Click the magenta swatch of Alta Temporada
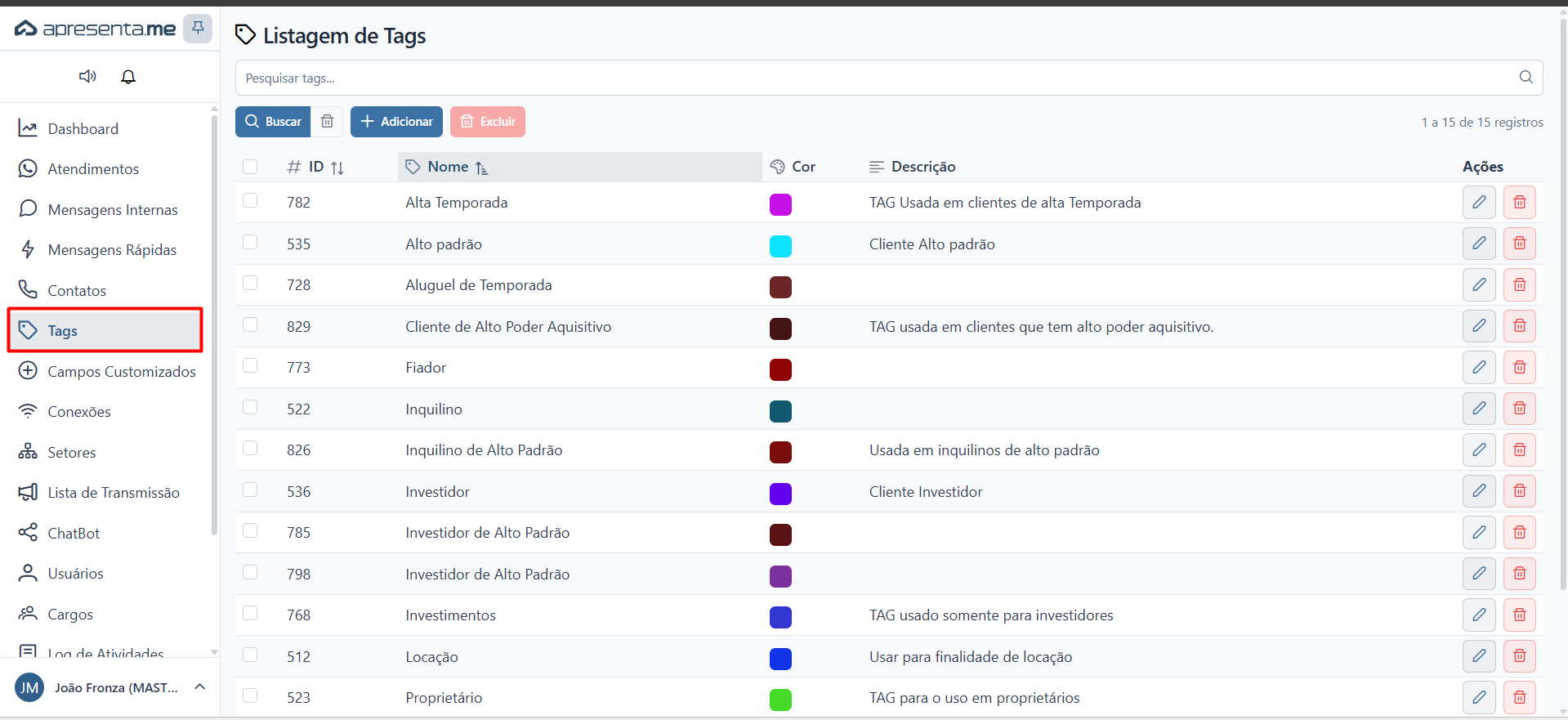The width and height of the screenshot is (1568, 720). tap(780, 204)
